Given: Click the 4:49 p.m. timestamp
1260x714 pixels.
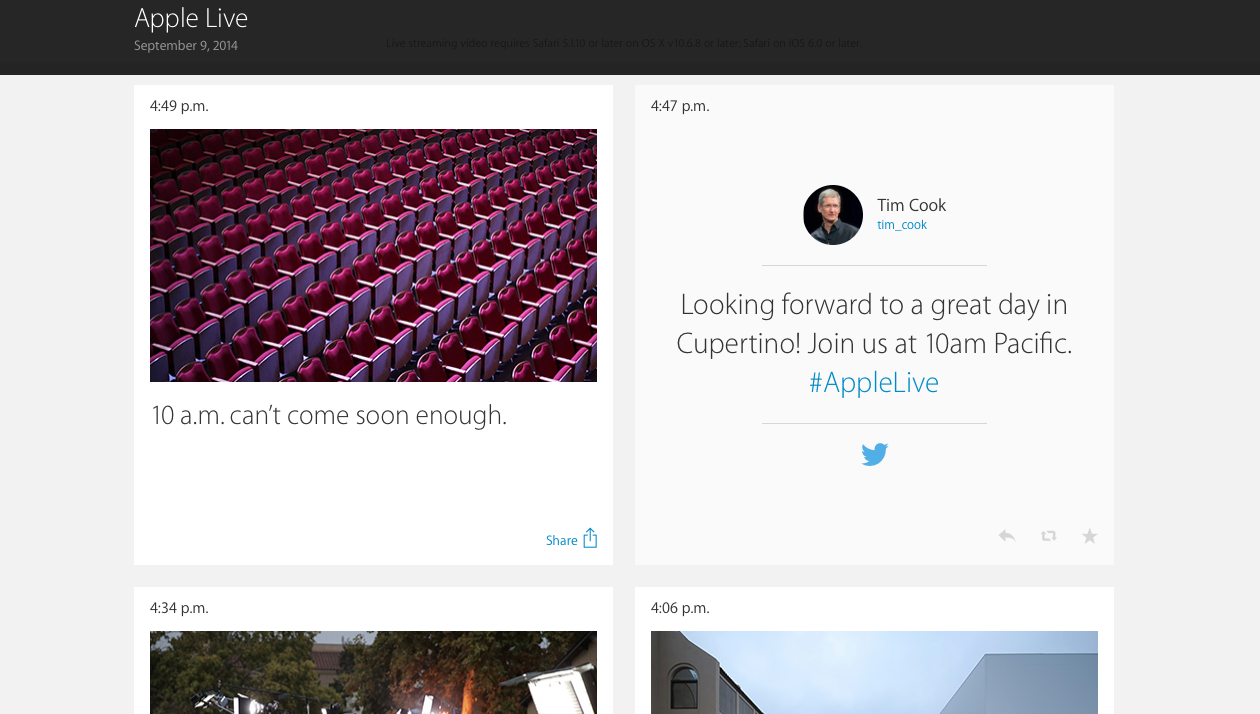Looking at the screenshot, I should coord(179,106).
